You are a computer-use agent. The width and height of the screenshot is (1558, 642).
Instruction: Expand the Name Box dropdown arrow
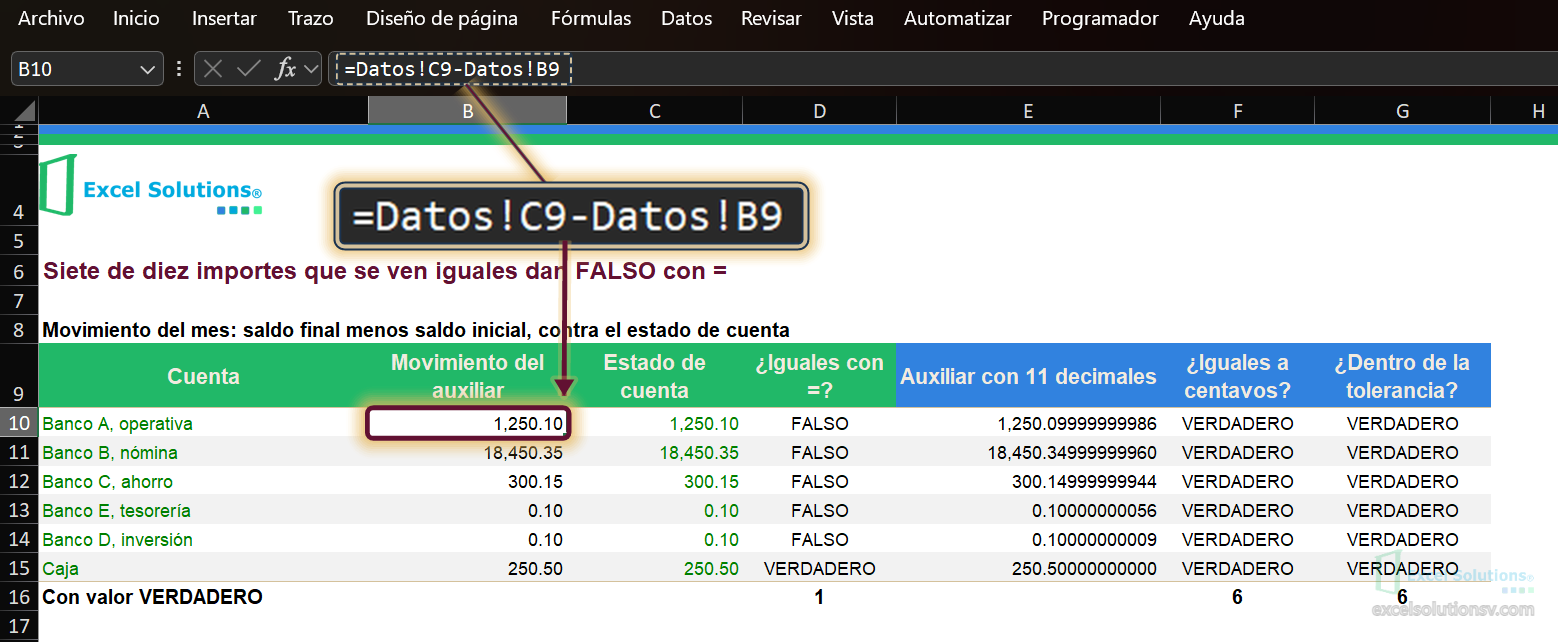(x=149, y=69)
